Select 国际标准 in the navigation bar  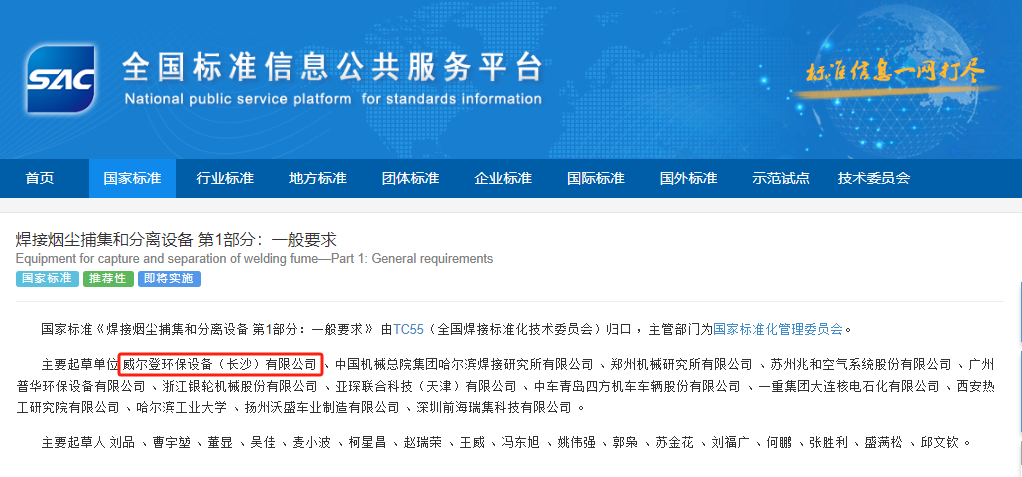click(595, 178)
